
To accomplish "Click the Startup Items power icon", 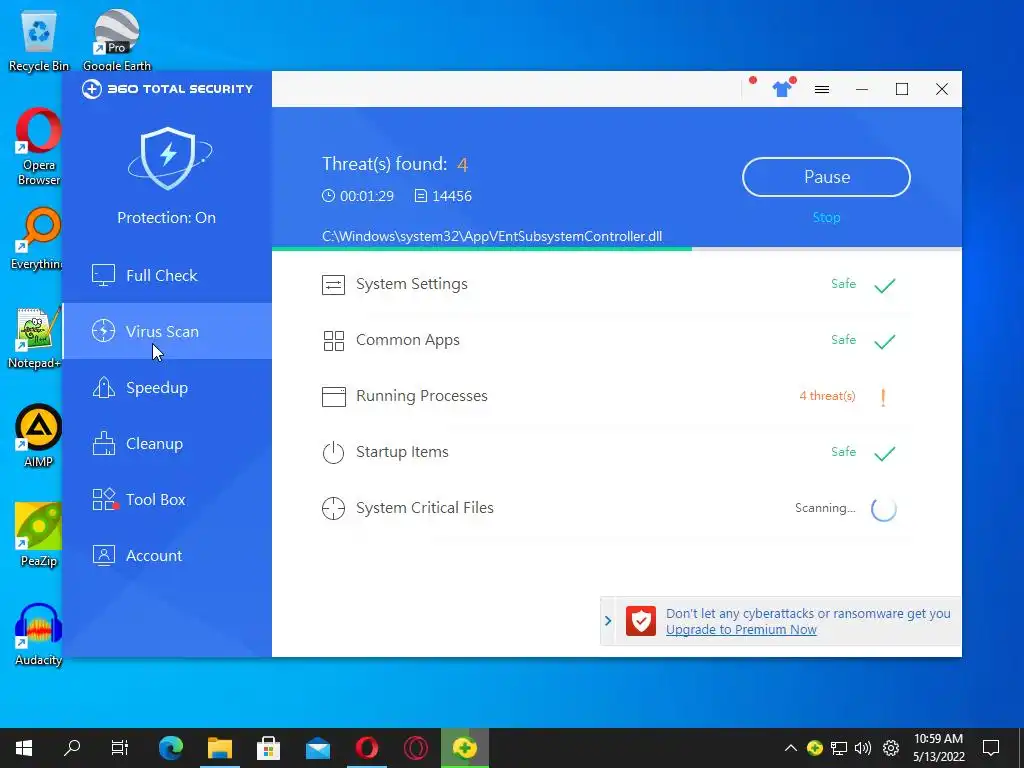I will click(333, 452).
